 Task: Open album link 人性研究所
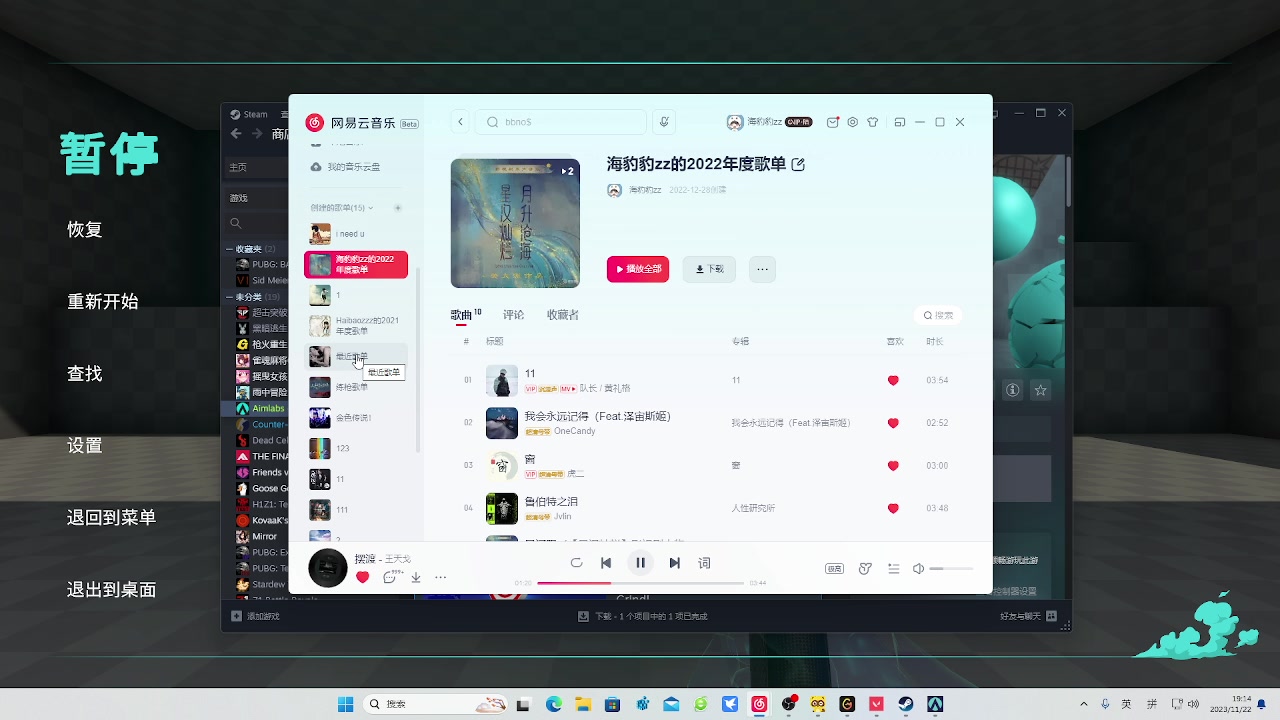(x=753, y=508)
